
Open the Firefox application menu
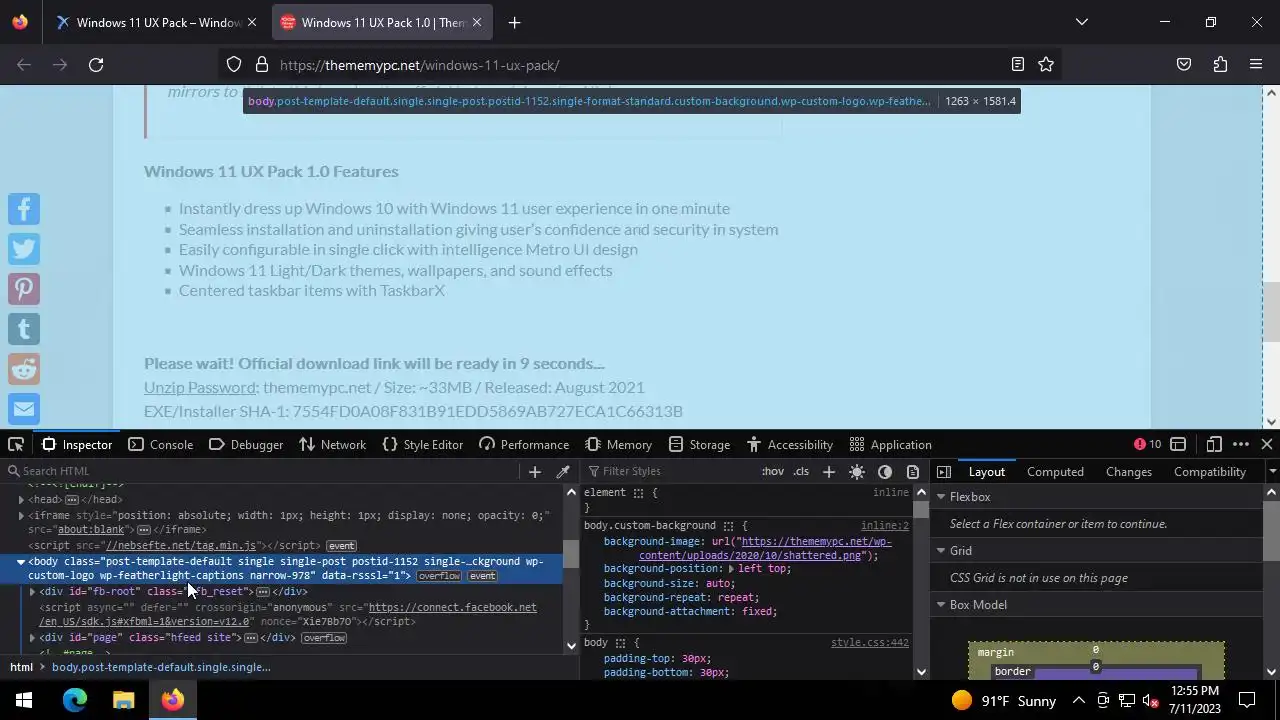click(1256, 65)
